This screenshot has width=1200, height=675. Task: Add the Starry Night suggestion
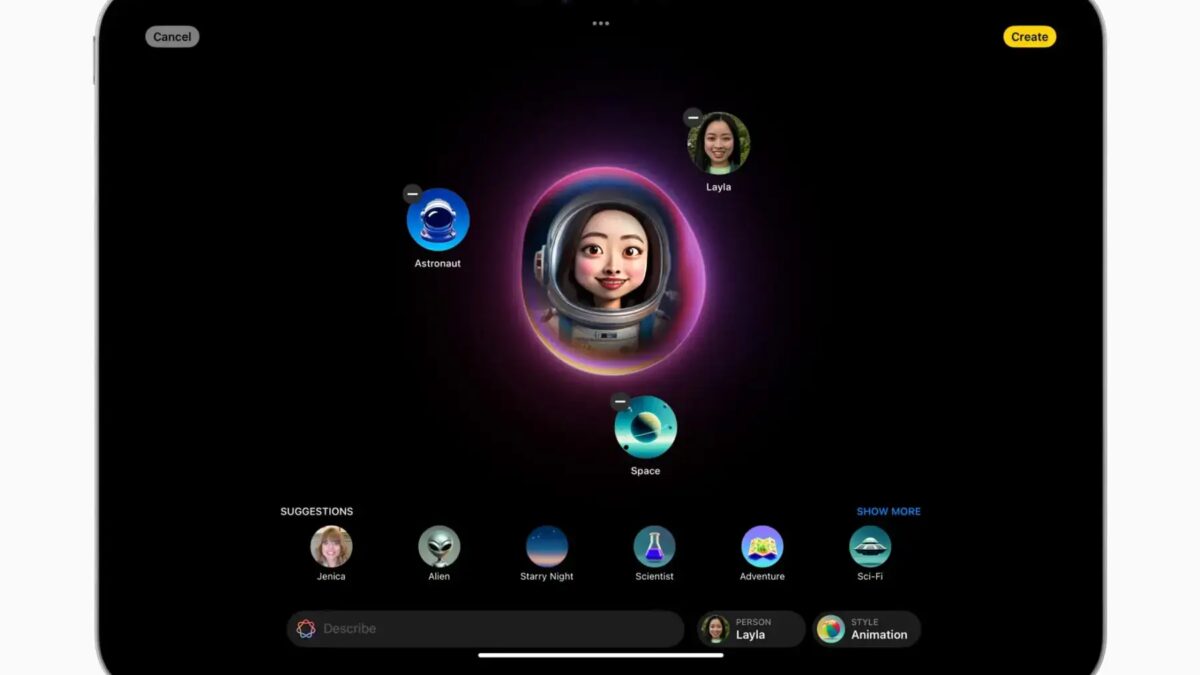(546, 546)
